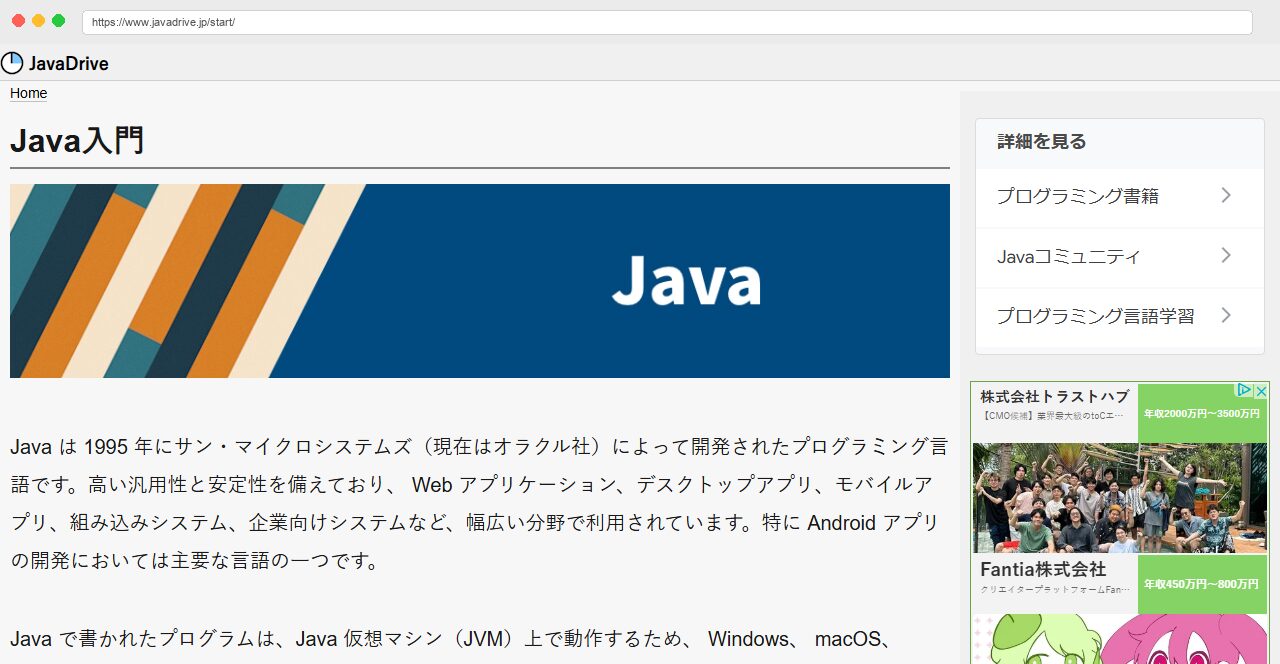Viewport: 1280px width, 664px height.
Task: Close the ad with the X icon
Action: click(1261, 390)
